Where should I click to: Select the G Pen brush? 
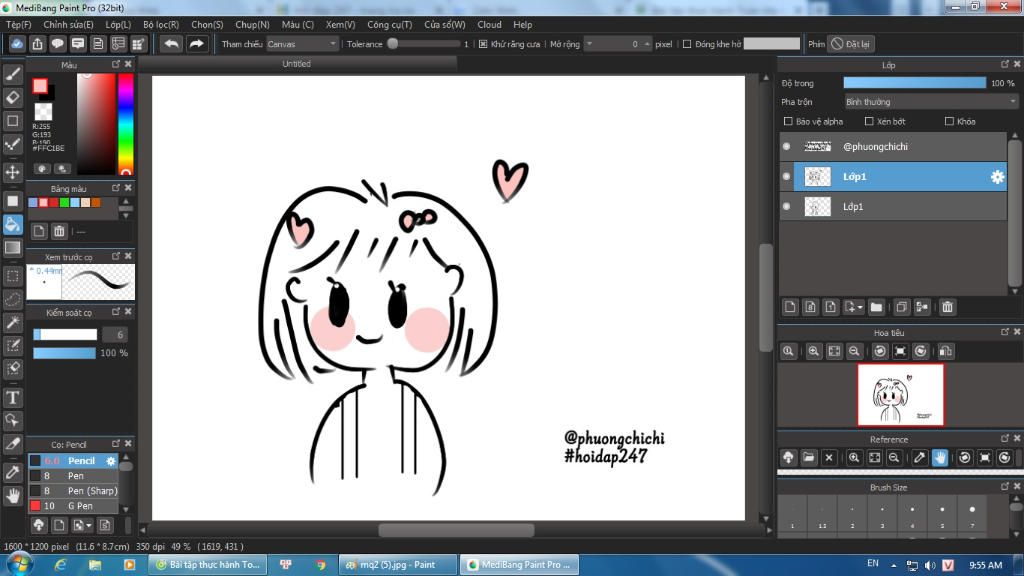coord(73,506)
